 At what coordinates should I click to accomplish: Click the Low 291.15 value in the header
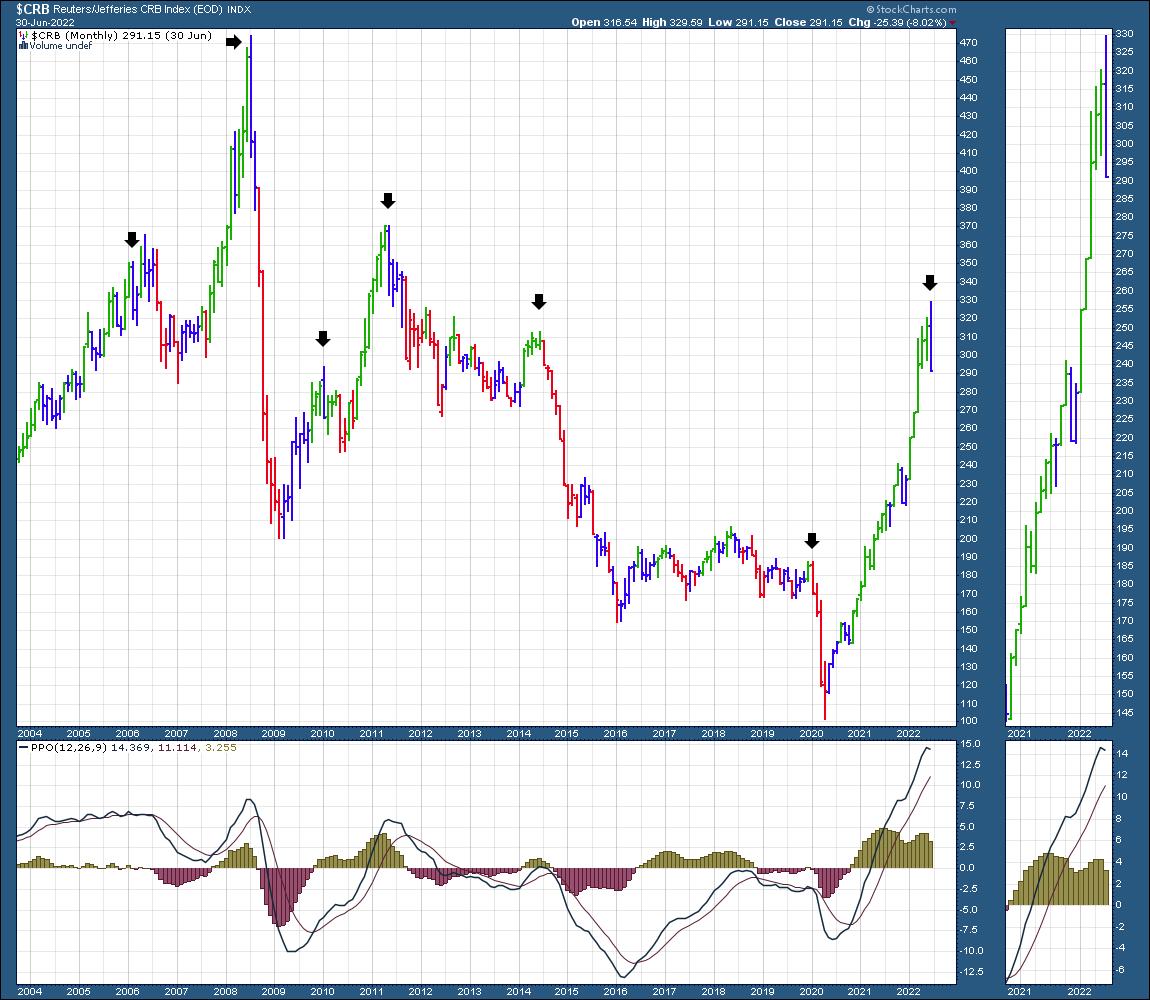coord(739,22)
